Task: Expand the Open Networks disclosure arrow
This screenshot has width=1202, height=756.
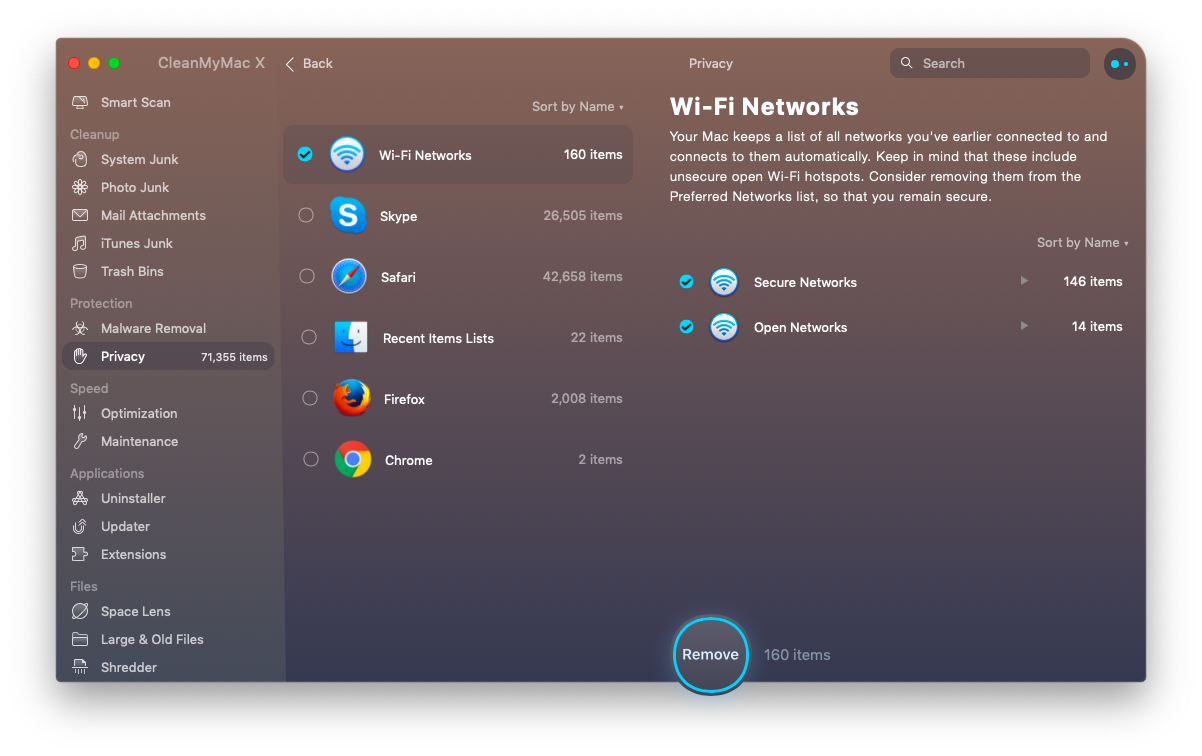Action: tap(1024, 326)
